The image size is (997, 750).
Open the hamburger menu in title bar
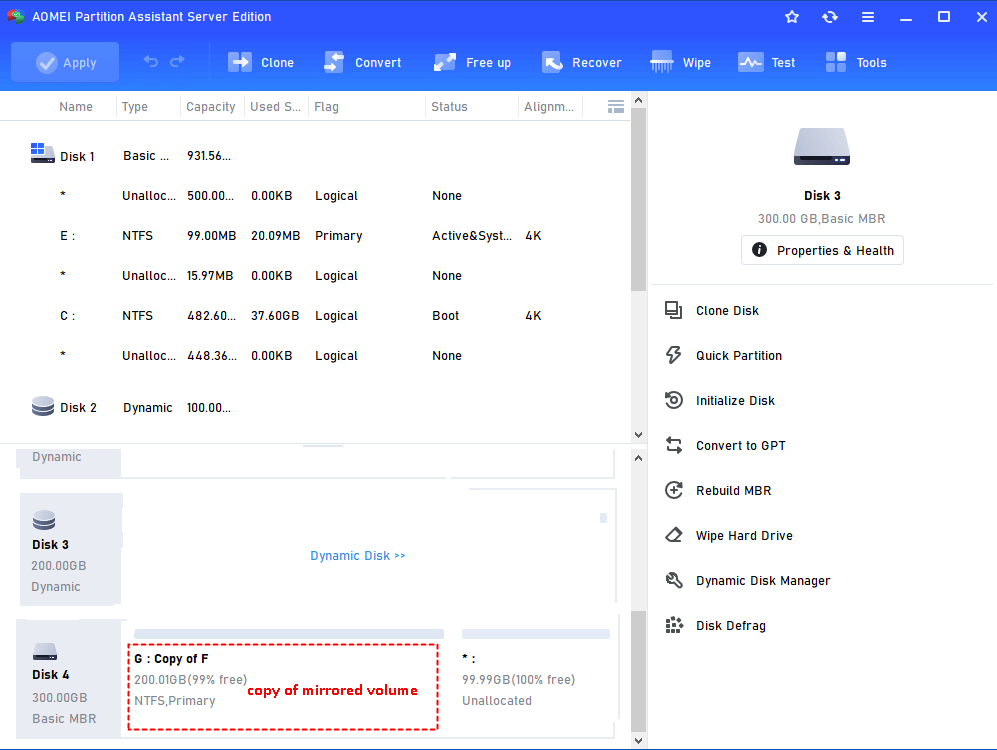[868, 17]
